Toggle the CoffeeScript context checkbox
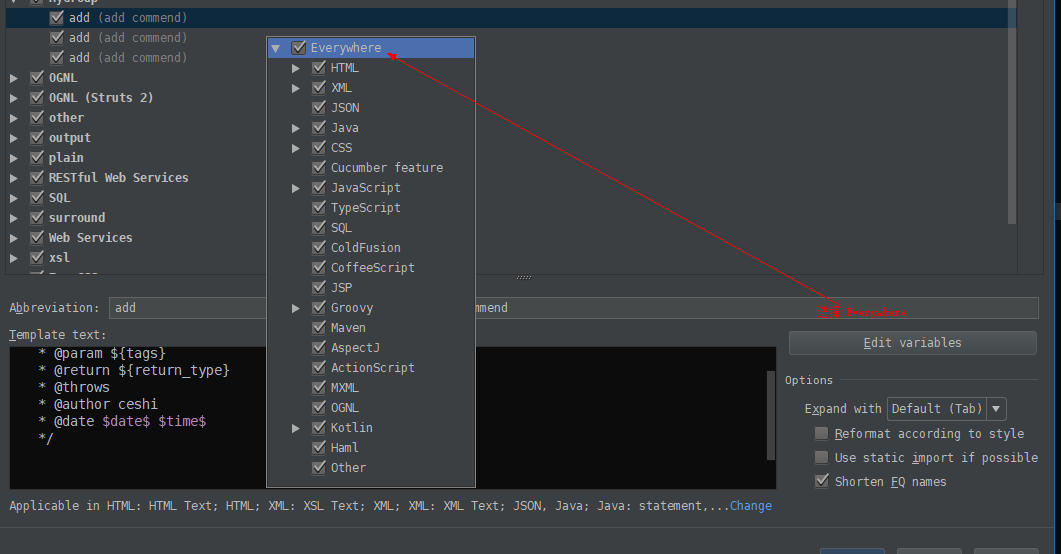The height and width of the screenshot is (554, 1061). tap(319, 267)
